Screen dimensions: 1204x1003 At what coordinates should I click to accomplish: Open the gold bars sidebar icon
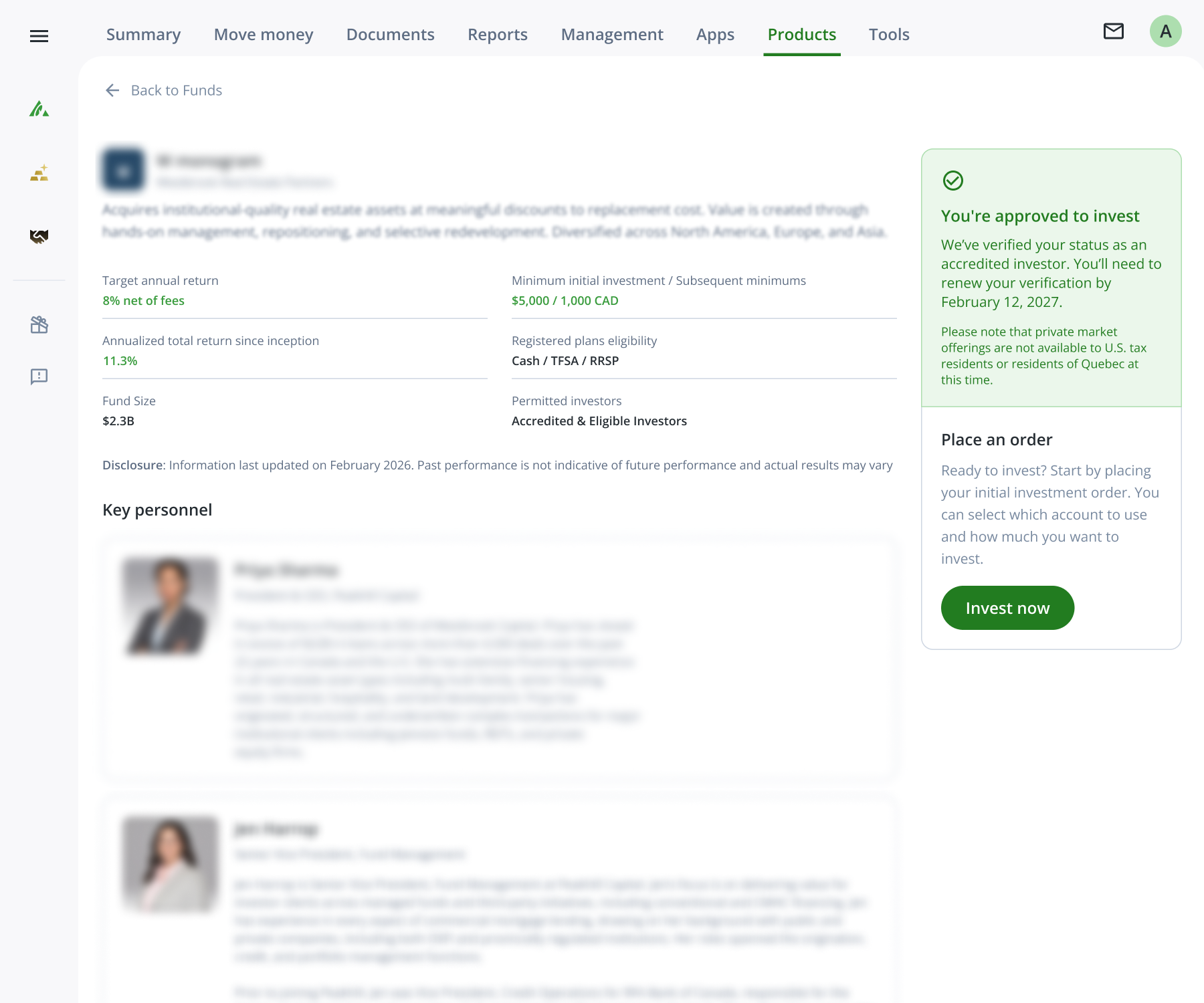[x=39, y=173]
